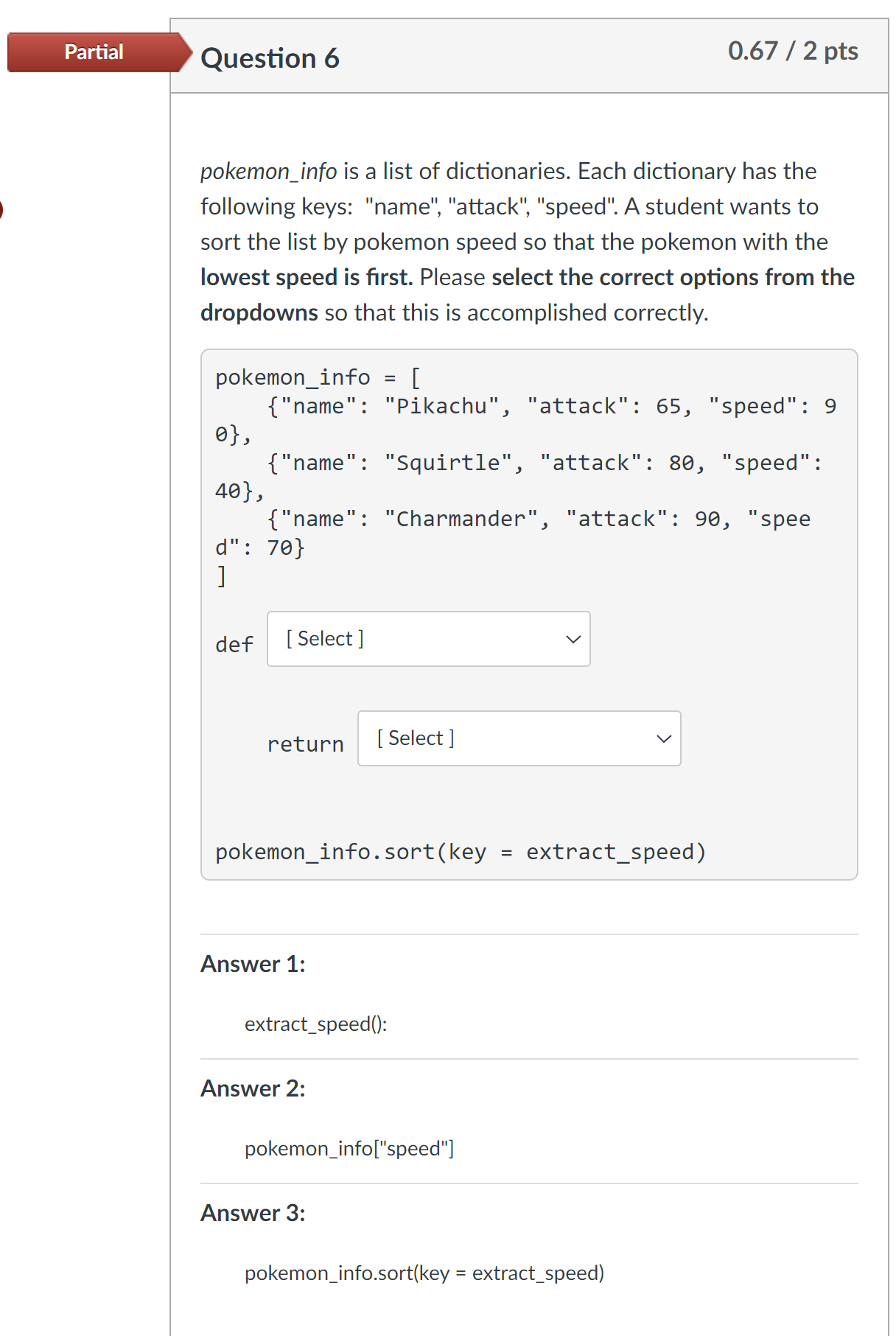Click the 0.67 / 2 pts score
This screenshot has width=896, height=1336.
792,51
